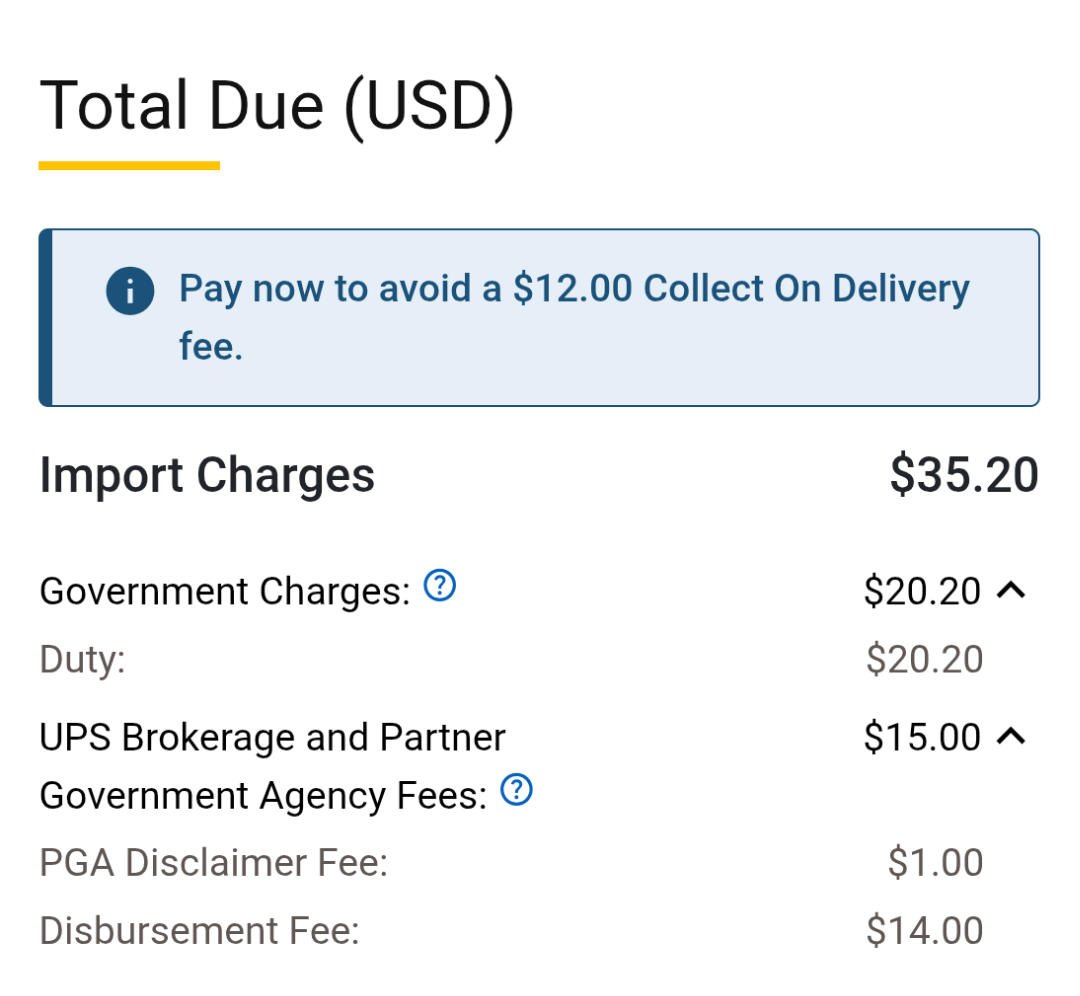Click the $1.00 PGA fee amount
This screenshot has width=1080, height=996.
click(935, 863)
